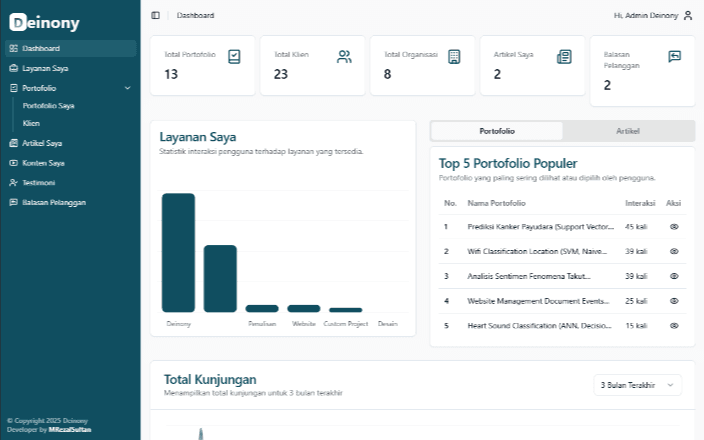Click the Total Klien people icon

(344, 56)
